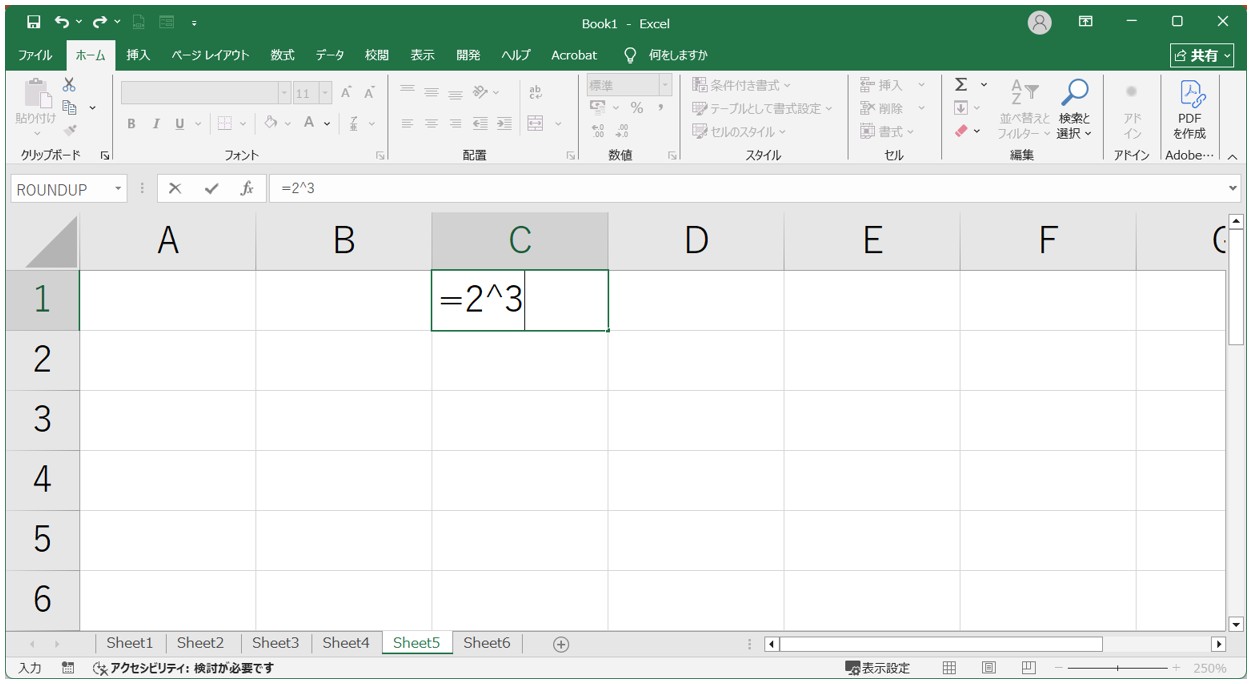Viewport: 1253px width, 684px height.
Task: Toggle wrap text in alignment group
Action: point(535,92)
